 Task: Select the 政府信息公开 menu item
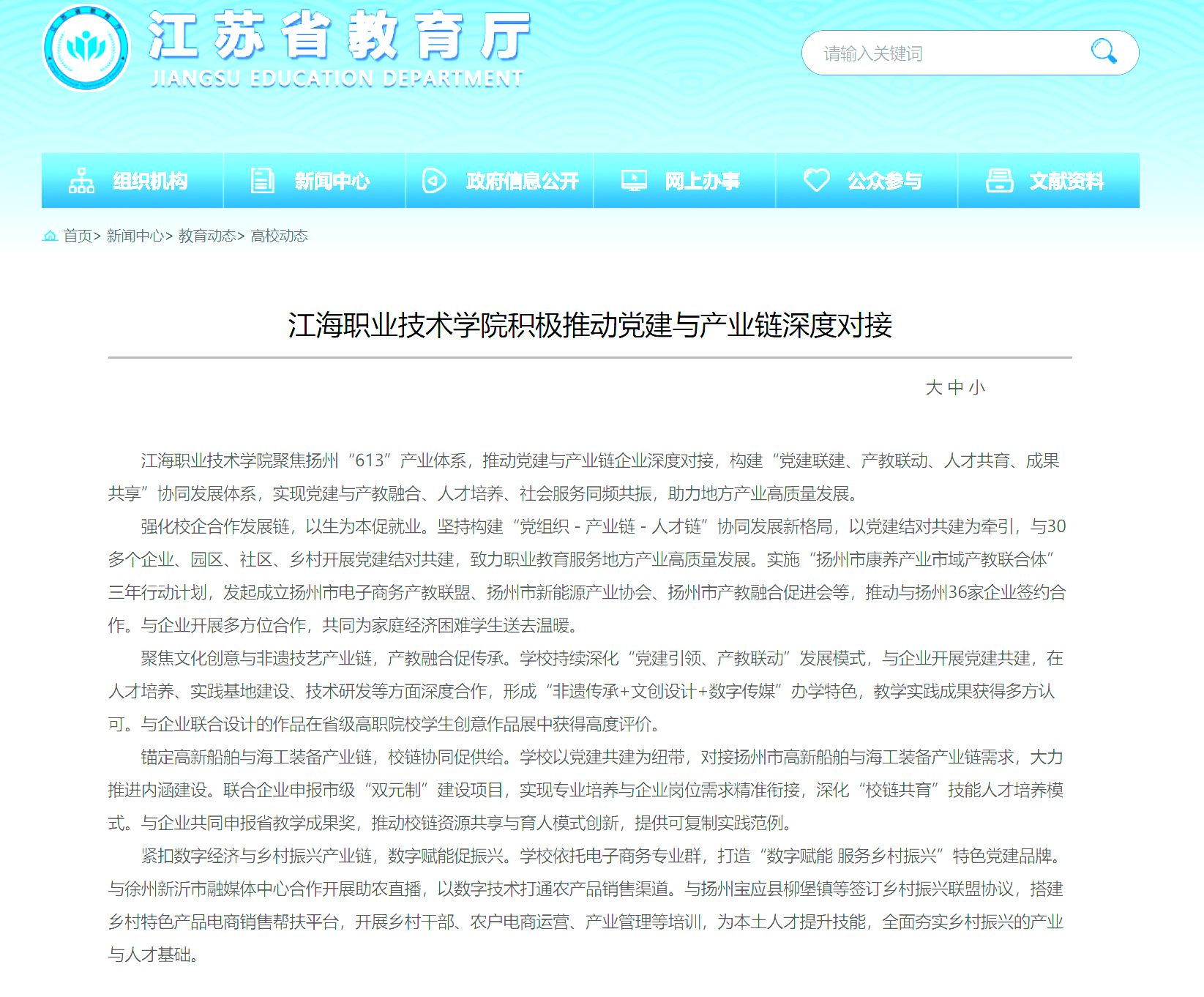coord(522,181)
